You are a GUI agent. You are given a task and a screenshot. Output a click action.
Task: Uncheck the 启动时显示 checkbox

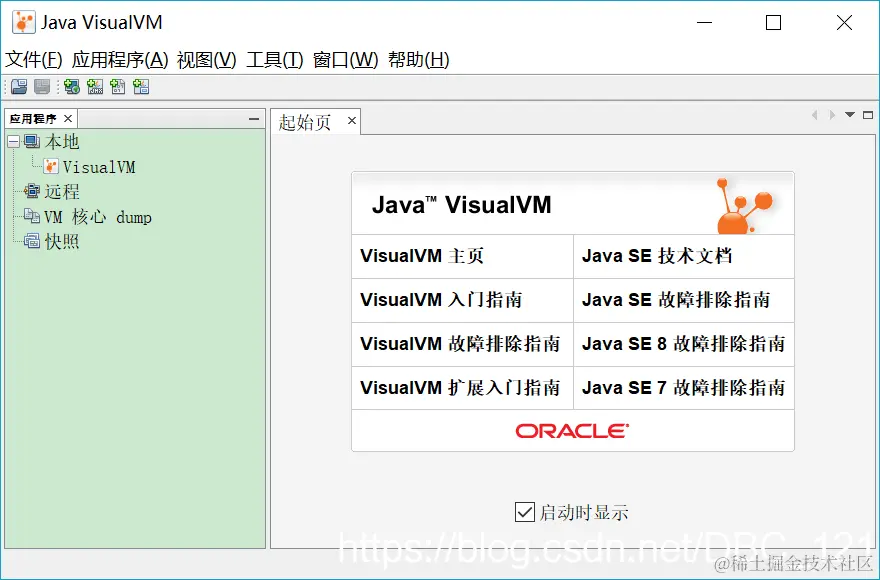point(524,512)
